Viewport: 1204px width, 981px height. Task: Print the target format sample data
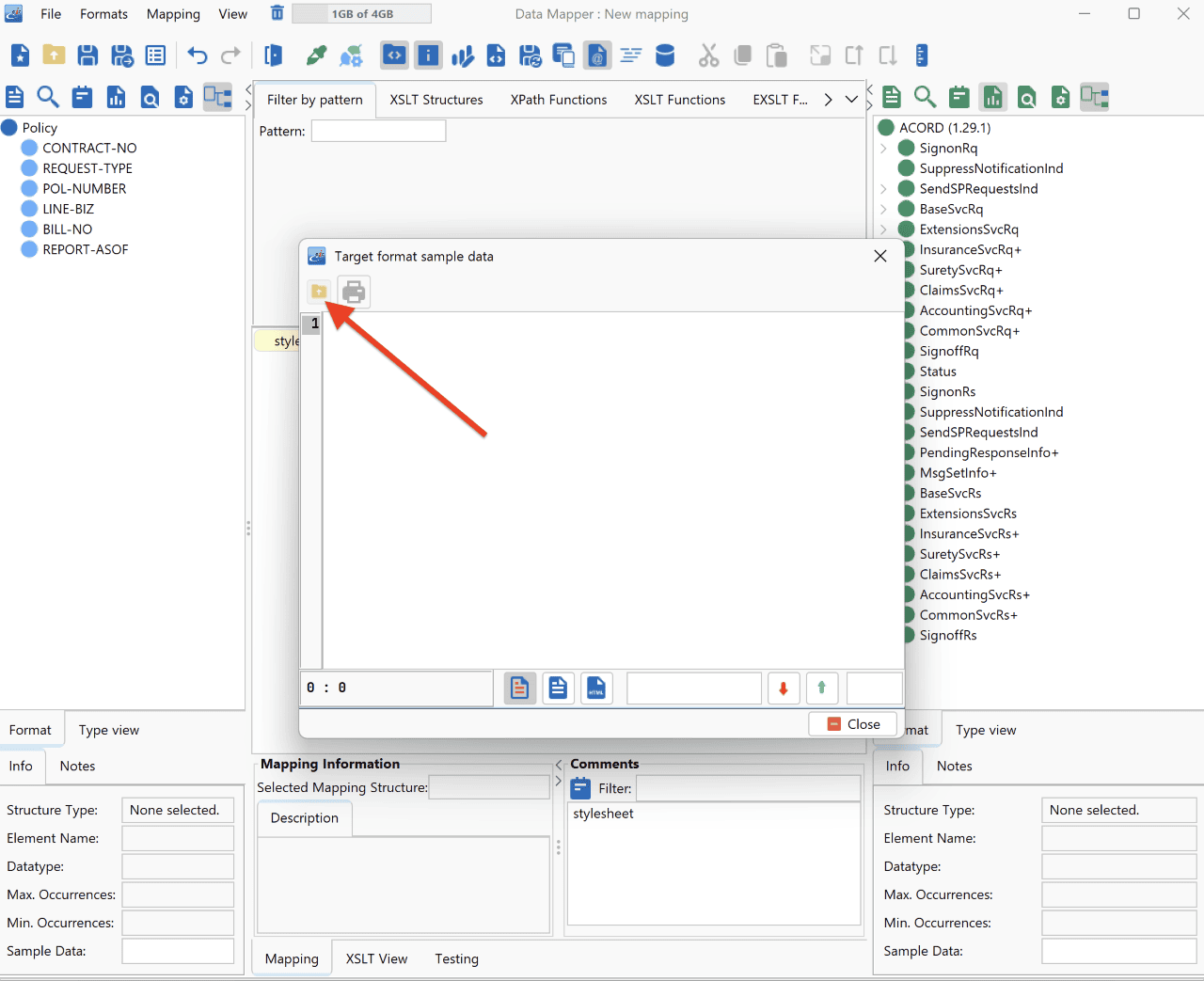coord(354,292)
